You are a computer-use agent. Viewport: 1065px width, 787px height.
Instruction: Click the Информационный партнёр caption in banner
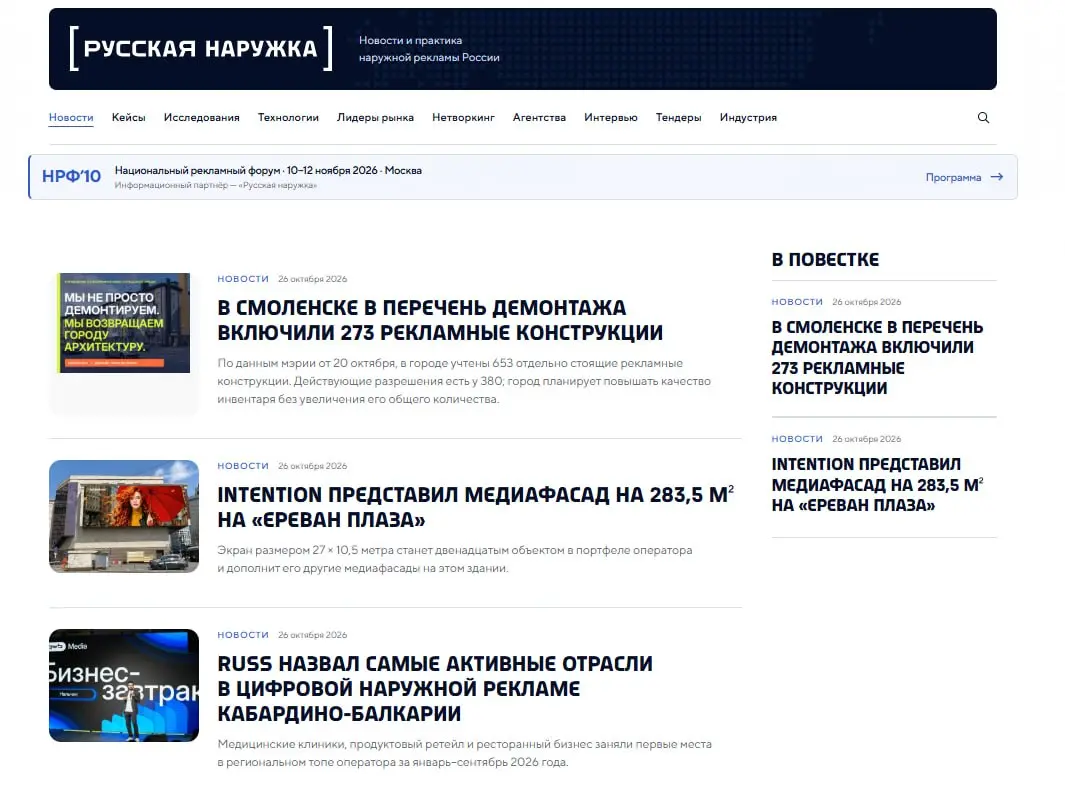215,185
